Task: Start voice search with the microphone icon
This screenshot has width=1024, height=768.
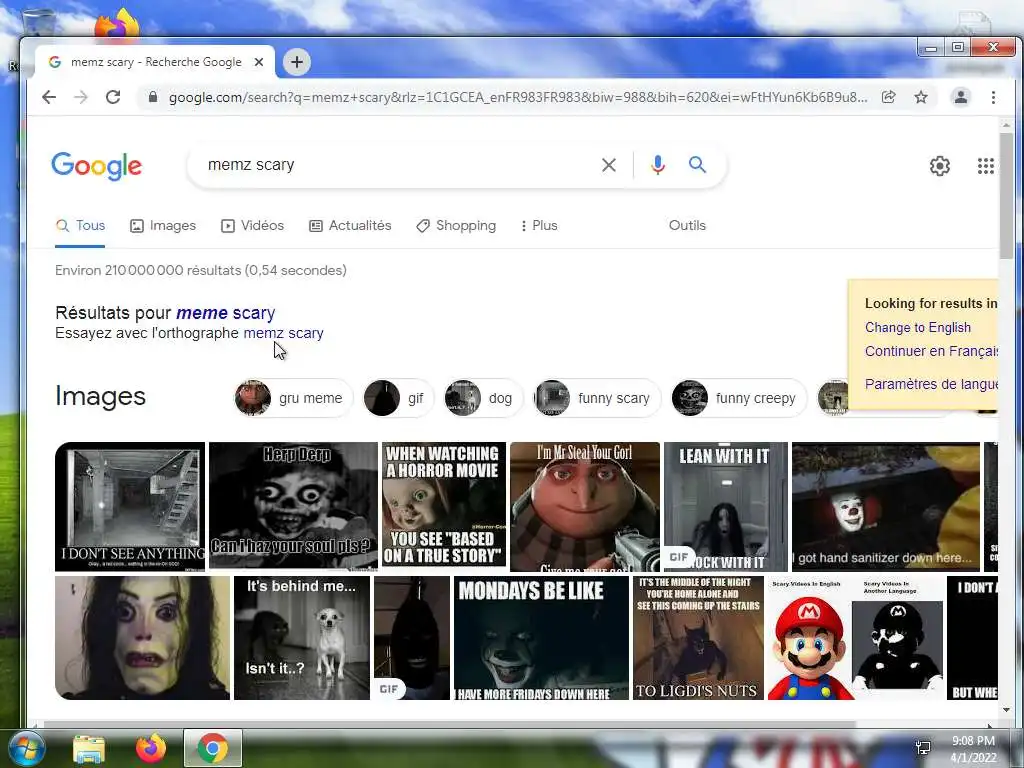Action: coord(658,165)
